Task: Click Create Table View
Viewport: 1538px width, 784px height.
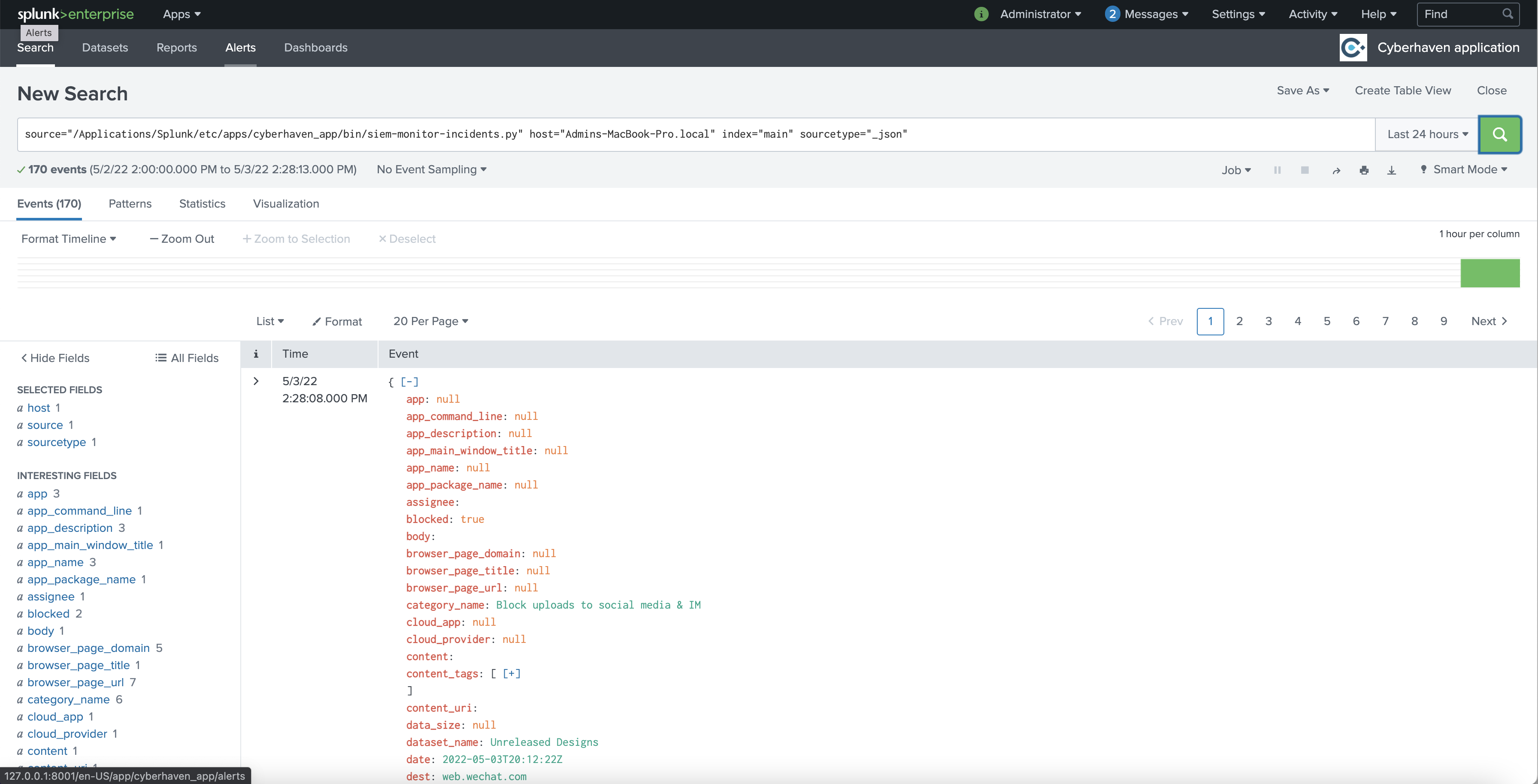Action: 1402,90
